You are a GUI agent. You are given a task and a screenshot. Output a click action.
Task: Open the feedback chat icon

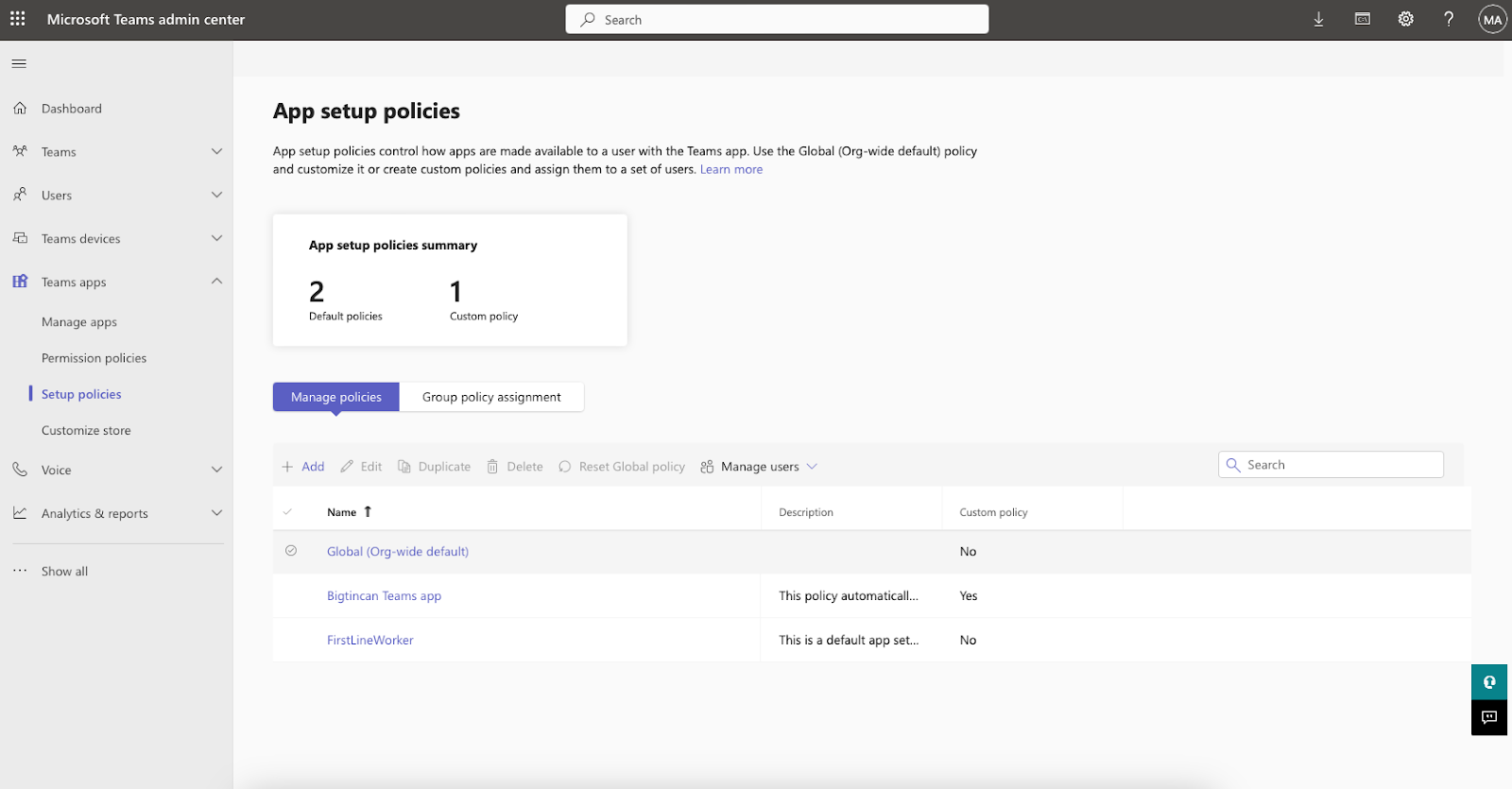click(x=1488, y=717)
